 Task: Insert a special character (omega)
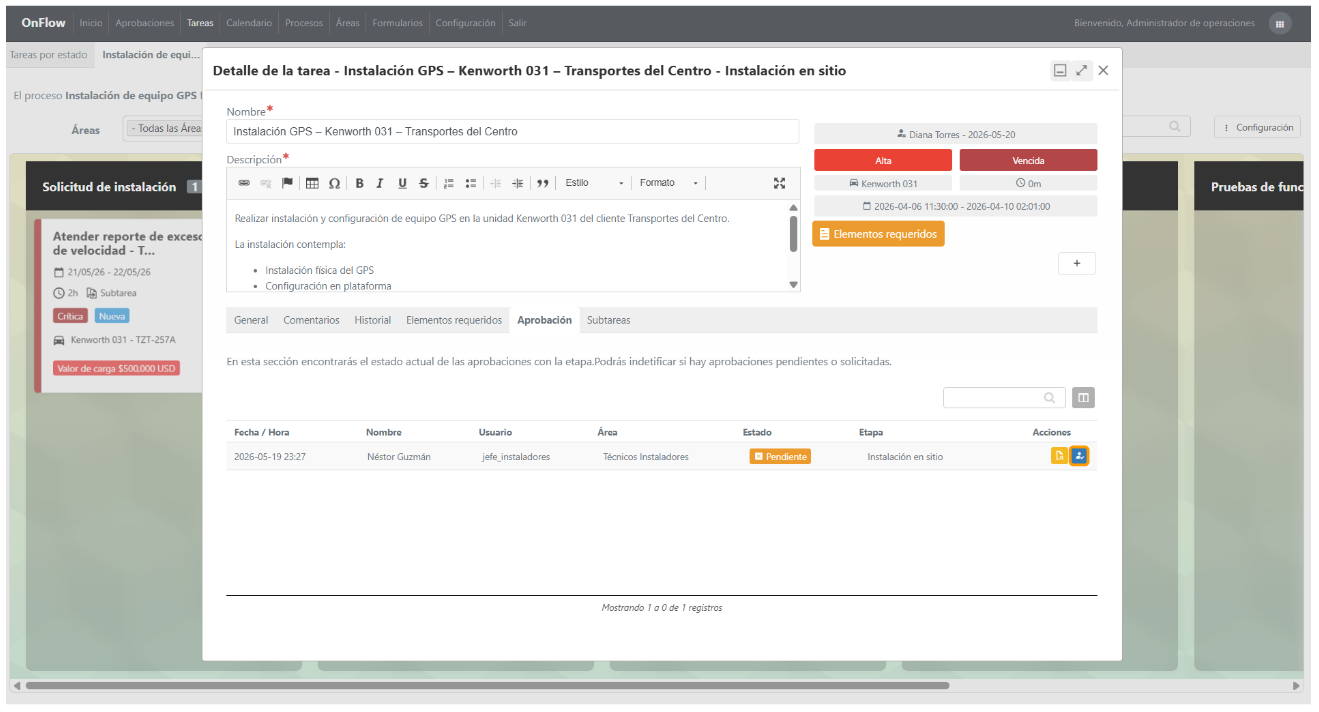click(334, 183)
